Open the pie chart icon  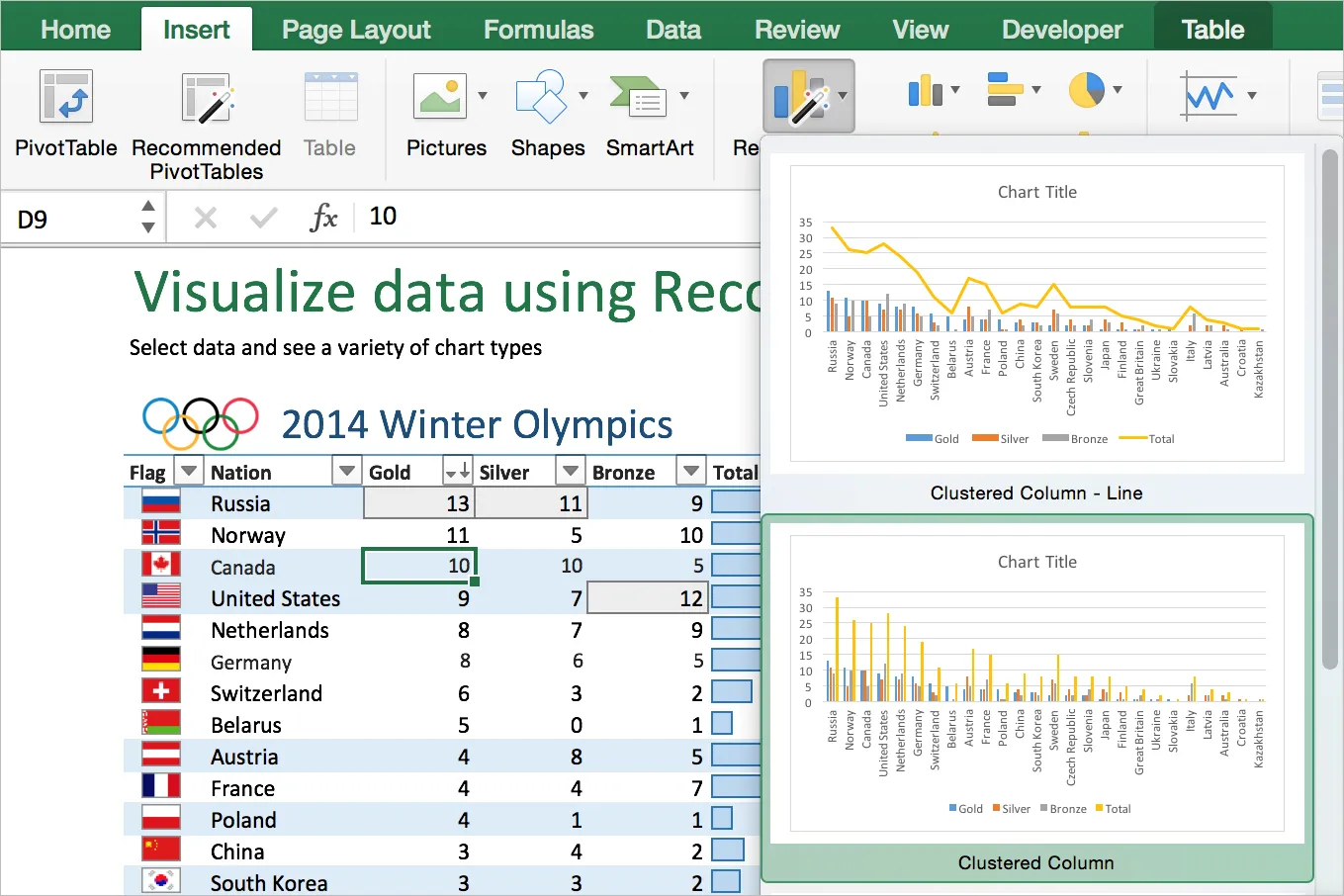1088,90
